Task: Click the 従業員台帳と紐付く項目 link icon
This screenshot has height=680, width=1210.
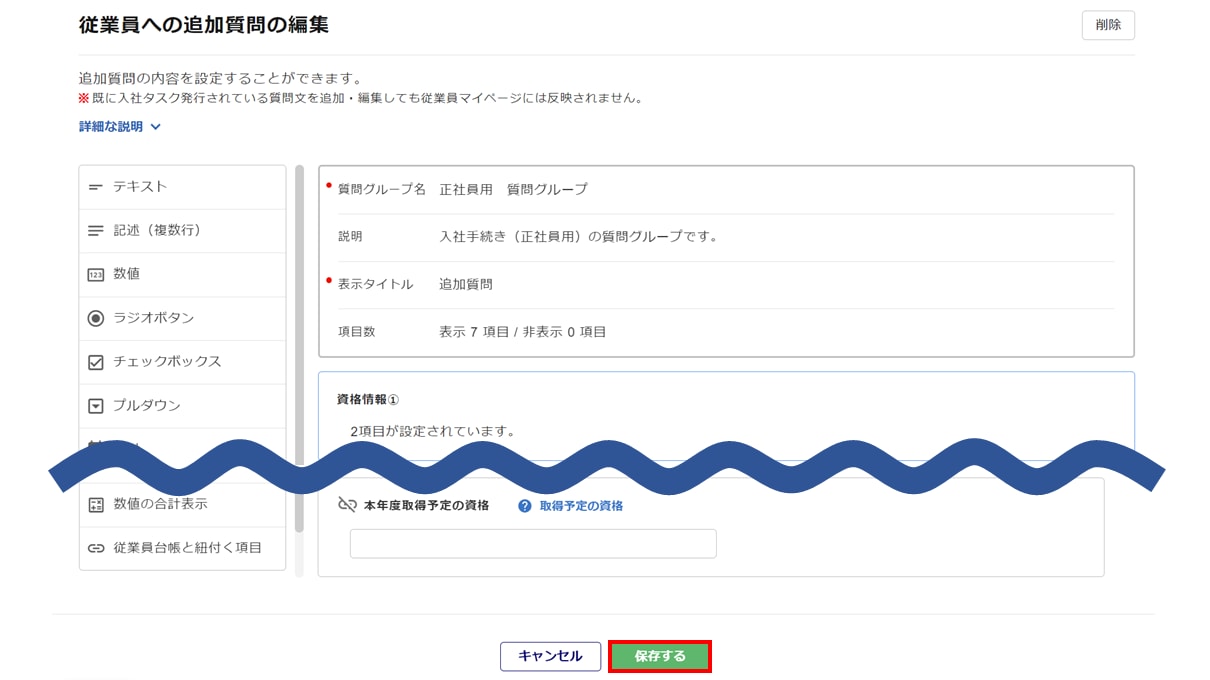Action: [x=96, y=548]
